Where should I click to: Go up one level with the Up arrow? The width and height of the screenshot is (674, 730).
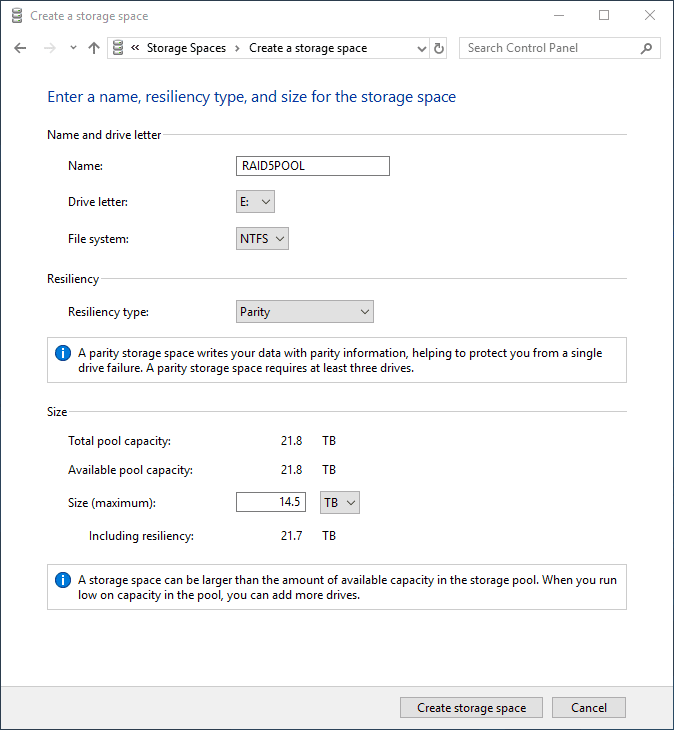[94, 48]
